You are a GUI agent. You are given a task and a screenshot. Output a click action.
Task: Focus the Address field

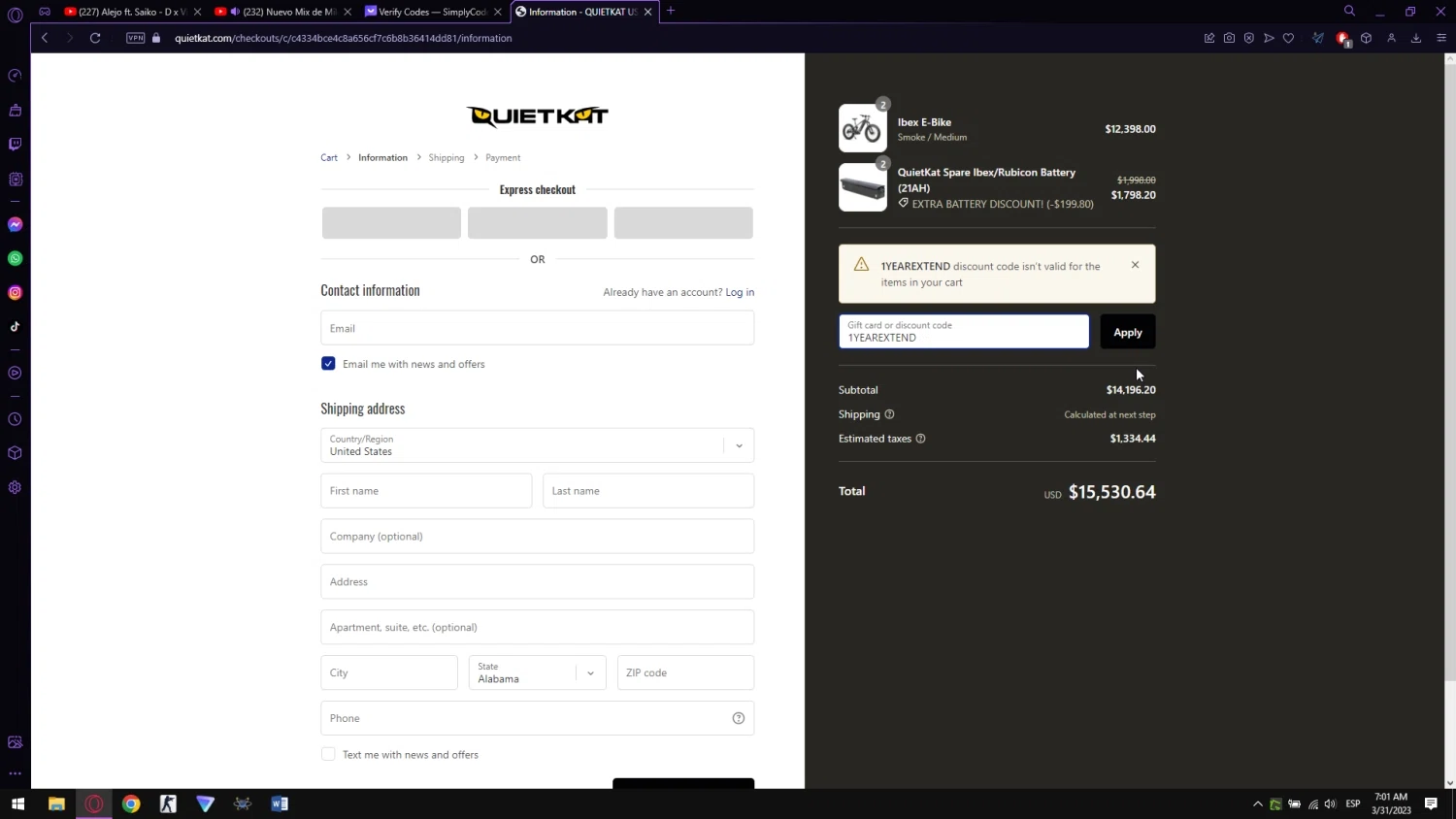(537, 581)
